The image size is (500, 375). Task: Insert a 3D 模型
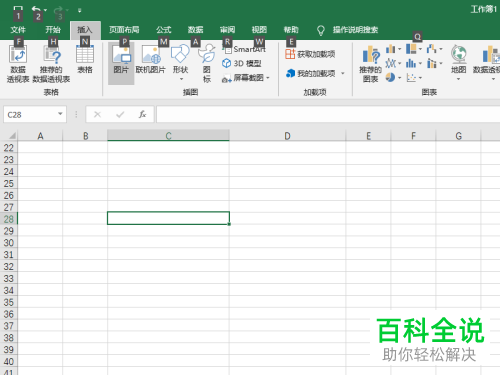242,63
